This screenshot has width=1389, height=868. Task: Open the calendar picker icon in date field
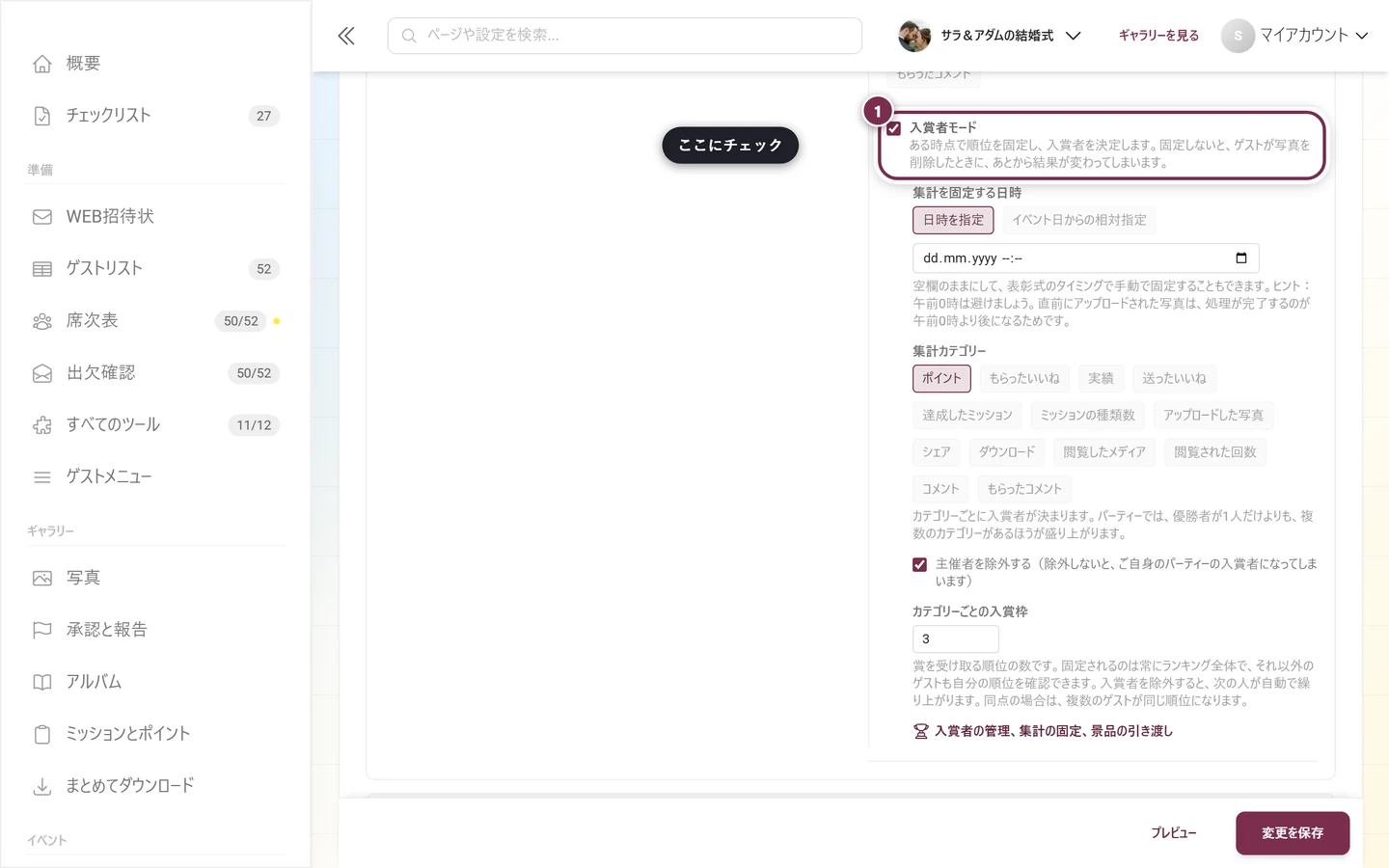click(x=1241, y=258)
